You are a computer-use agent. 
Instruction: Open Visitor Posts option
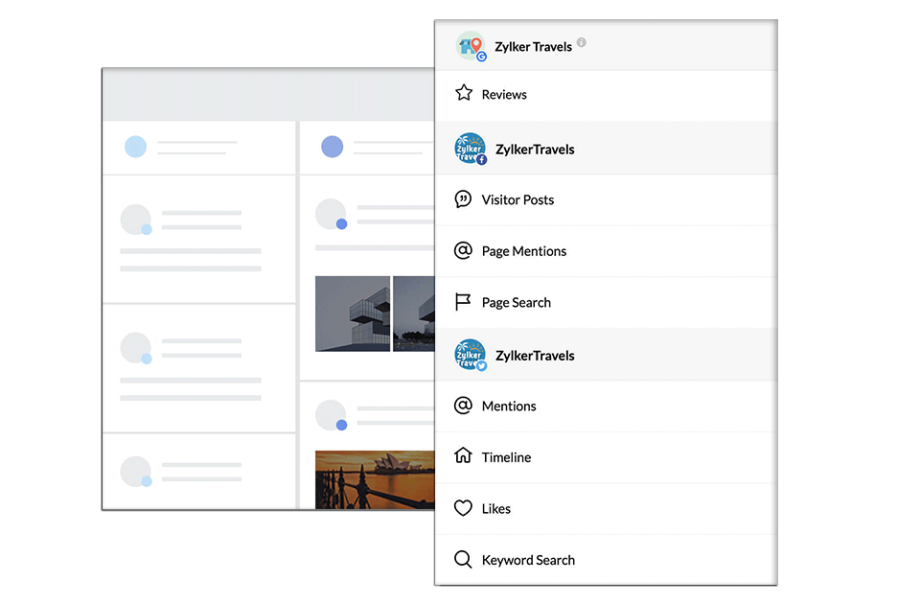pos(606,200)
